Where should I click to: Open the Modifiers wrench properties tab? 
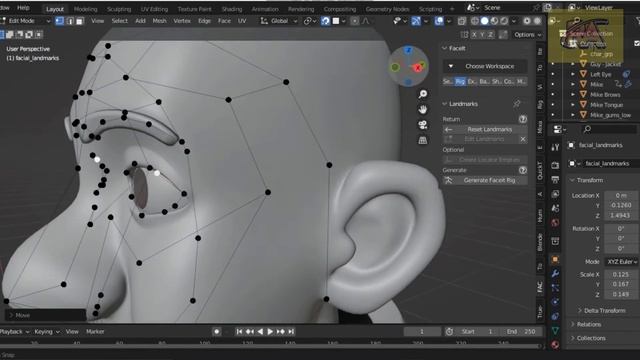click(555, 273)
